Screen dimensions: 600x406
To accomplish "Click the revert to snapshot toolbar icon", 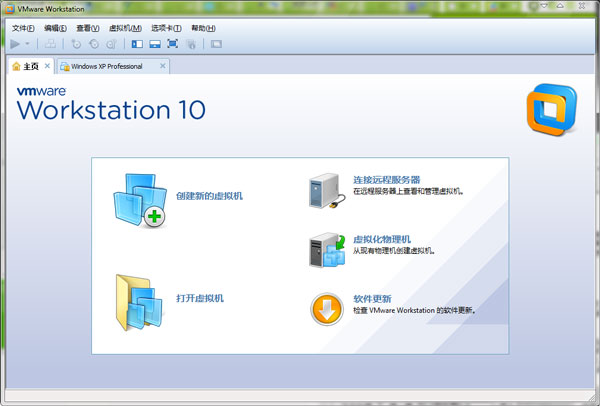I will pyautogui.click(x=94, y=44).
